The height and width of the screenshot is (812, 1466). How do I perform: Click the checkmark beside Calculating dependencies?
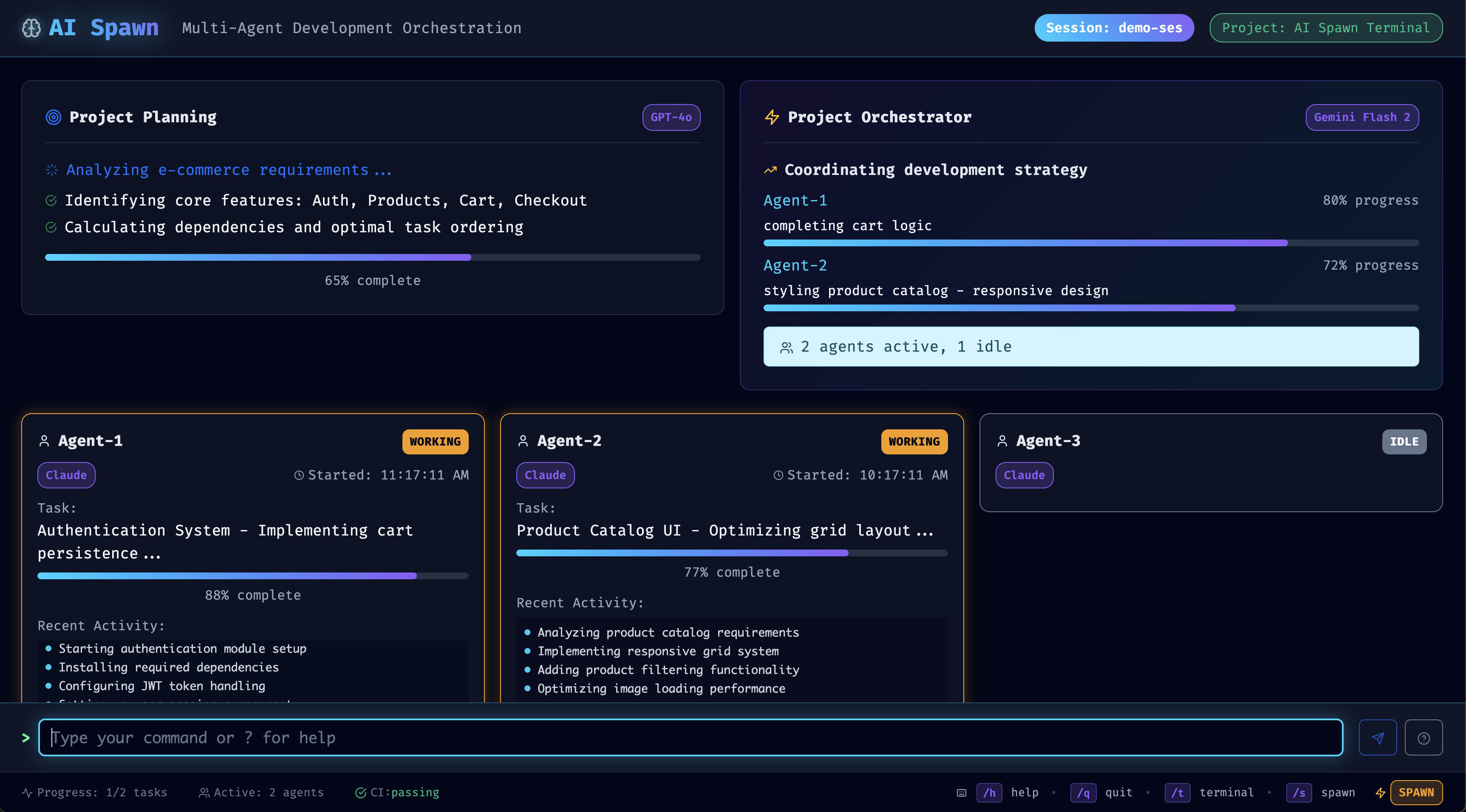coord(51,228)
